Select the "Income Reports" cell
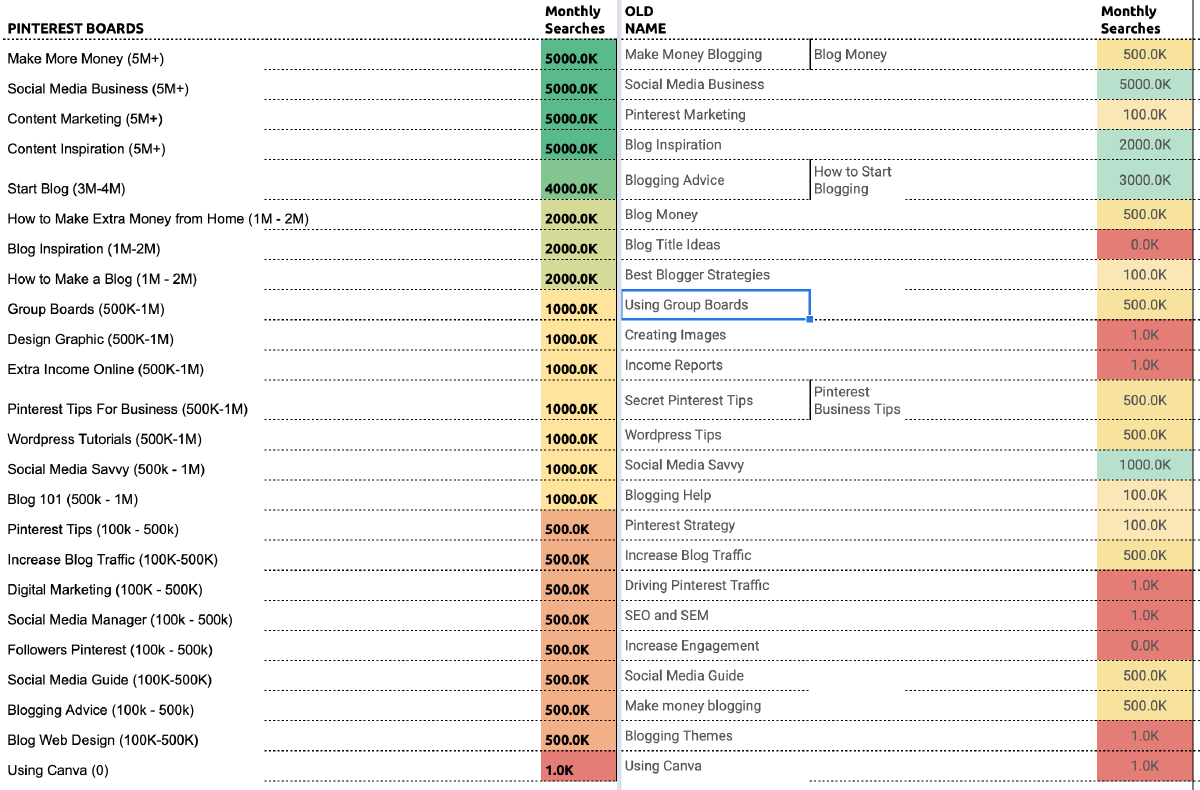Screen dimensions: 1200x790 click(x=673, y=365)
